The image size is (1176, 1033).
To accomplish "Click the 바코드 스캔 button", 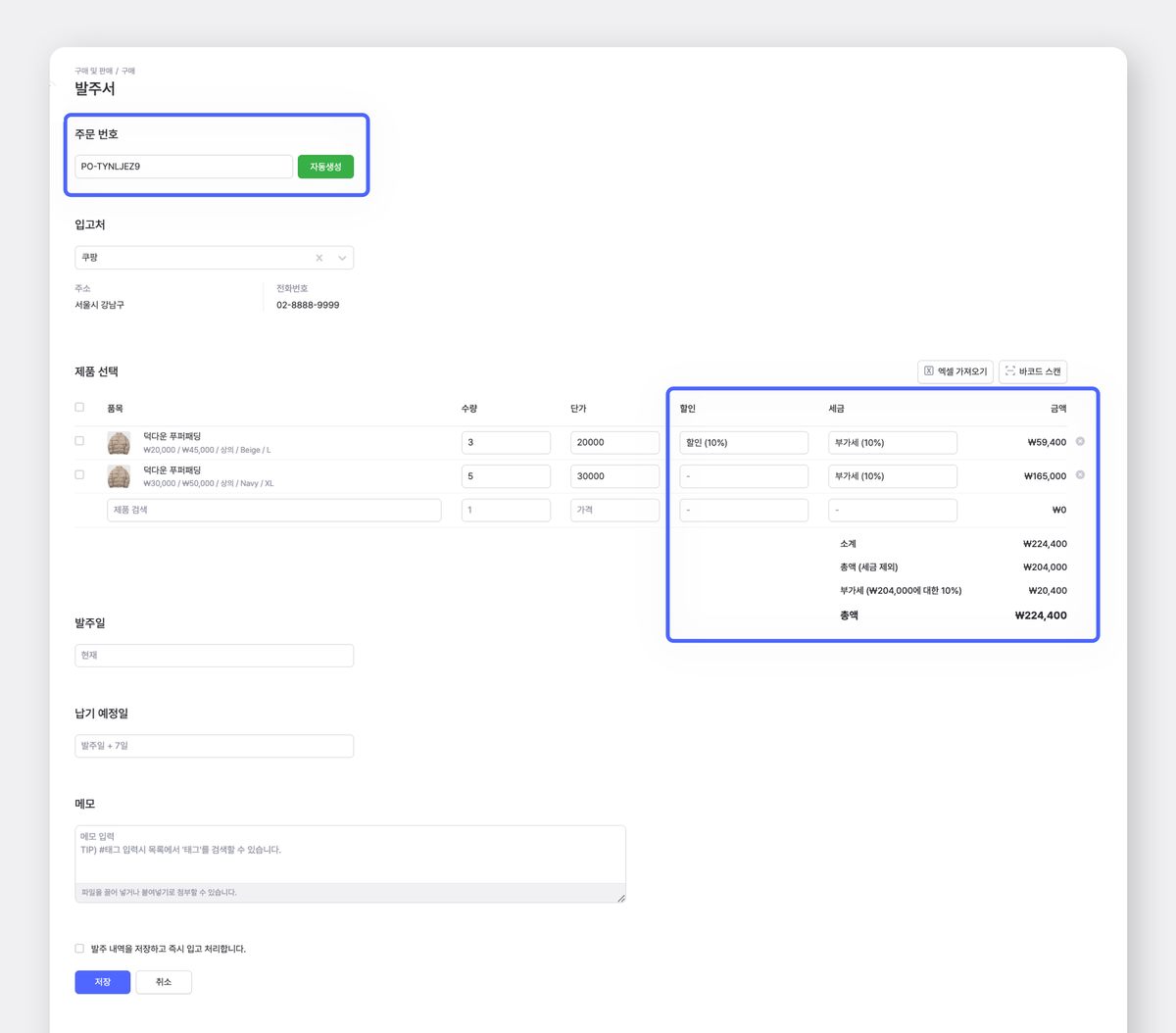I will tap(1033, 371).
